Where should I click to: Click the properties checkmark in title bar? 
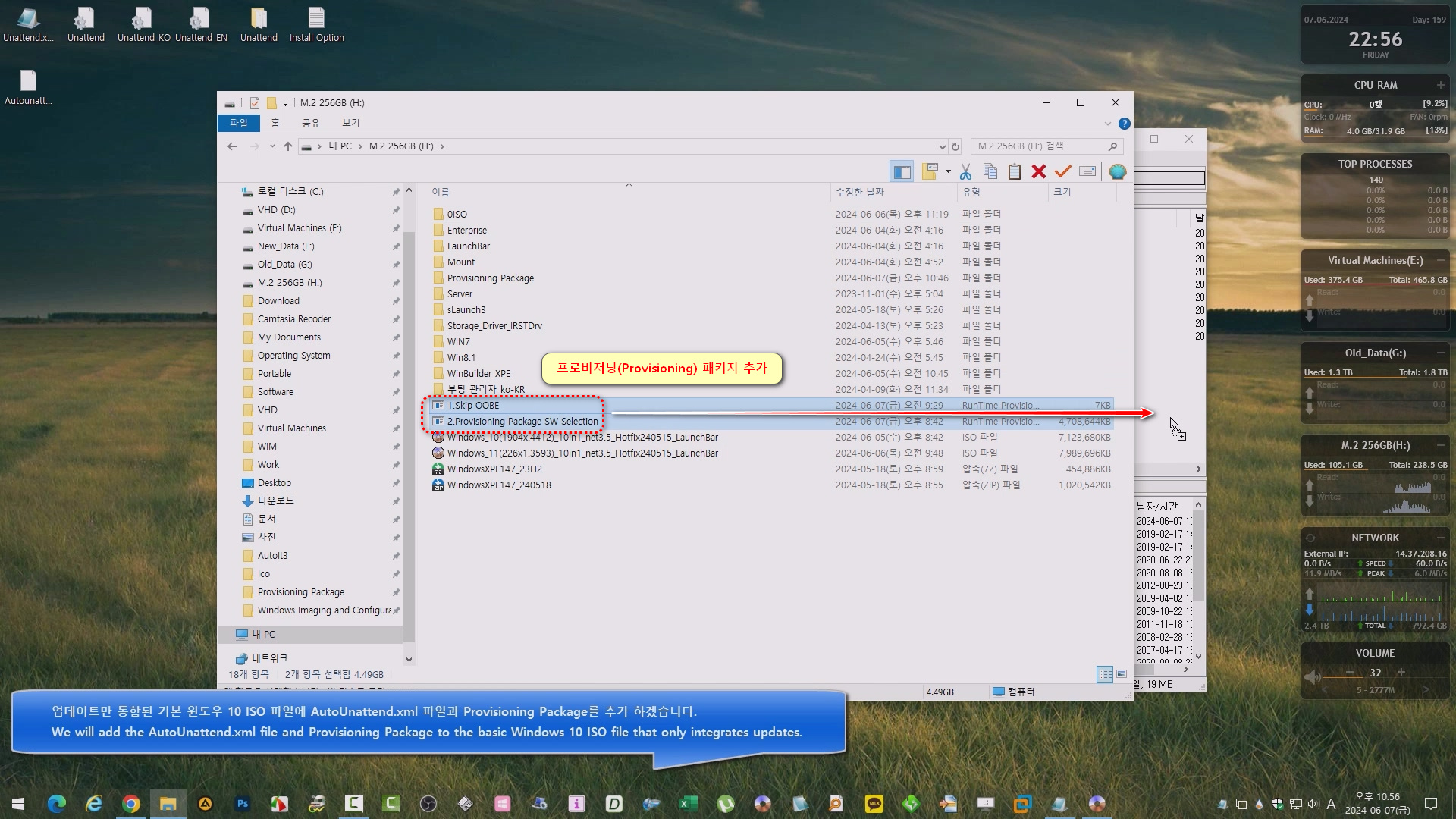(x=255, y=103)
